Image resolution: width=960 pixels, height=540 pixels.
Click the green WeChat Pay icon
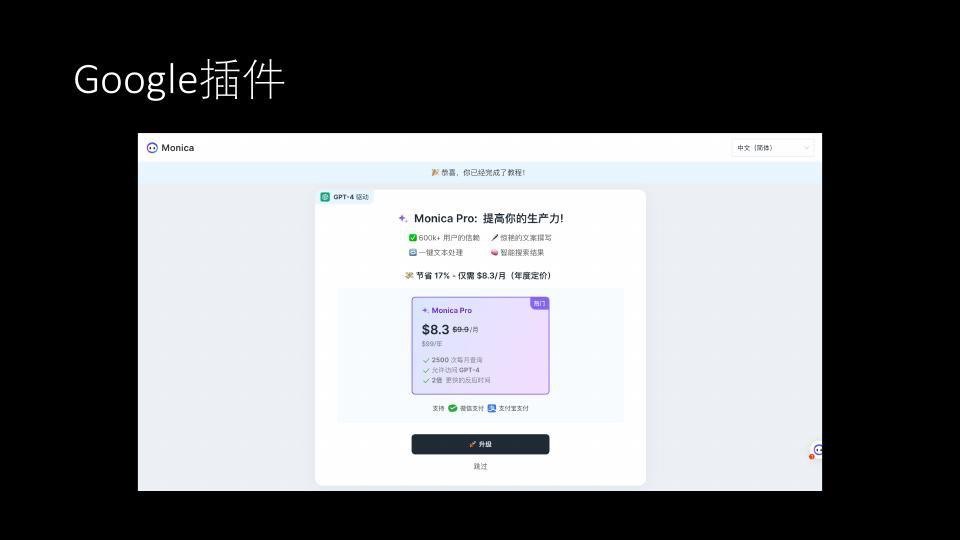[x=453, y=408]
